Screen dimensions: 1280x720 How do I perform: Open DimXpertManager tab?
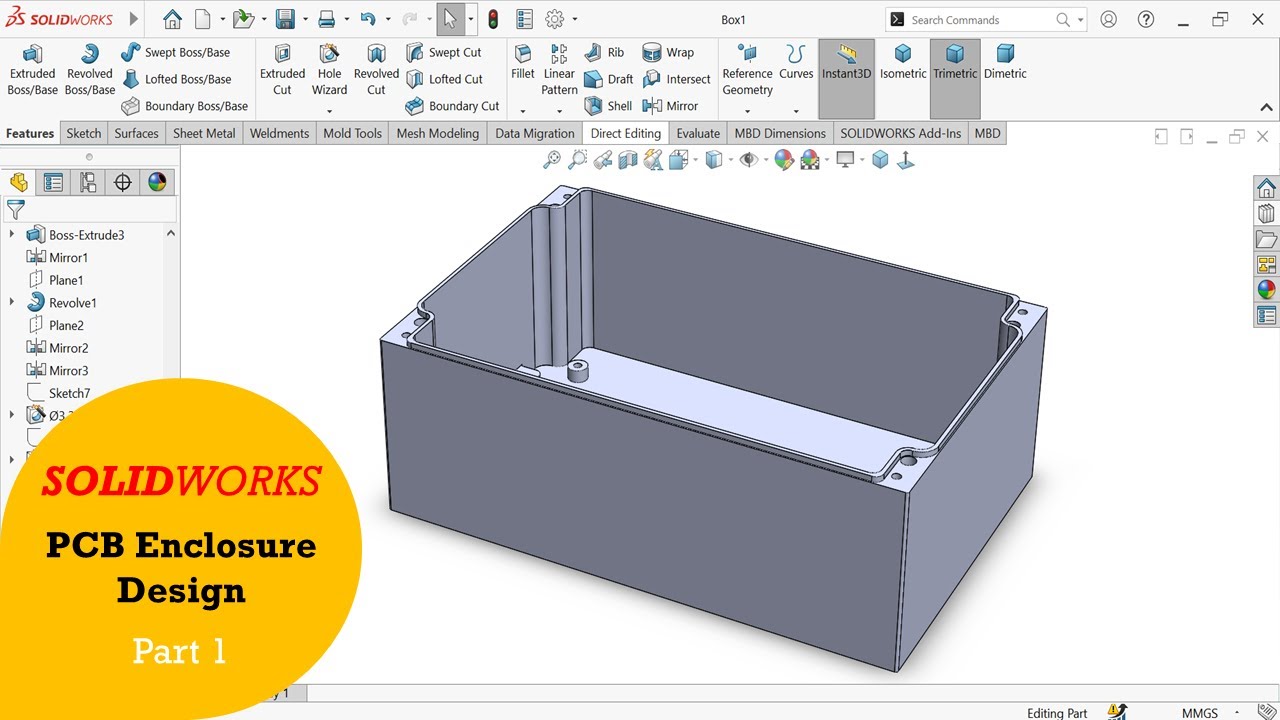pyautogui.click(x=123, y=182)
